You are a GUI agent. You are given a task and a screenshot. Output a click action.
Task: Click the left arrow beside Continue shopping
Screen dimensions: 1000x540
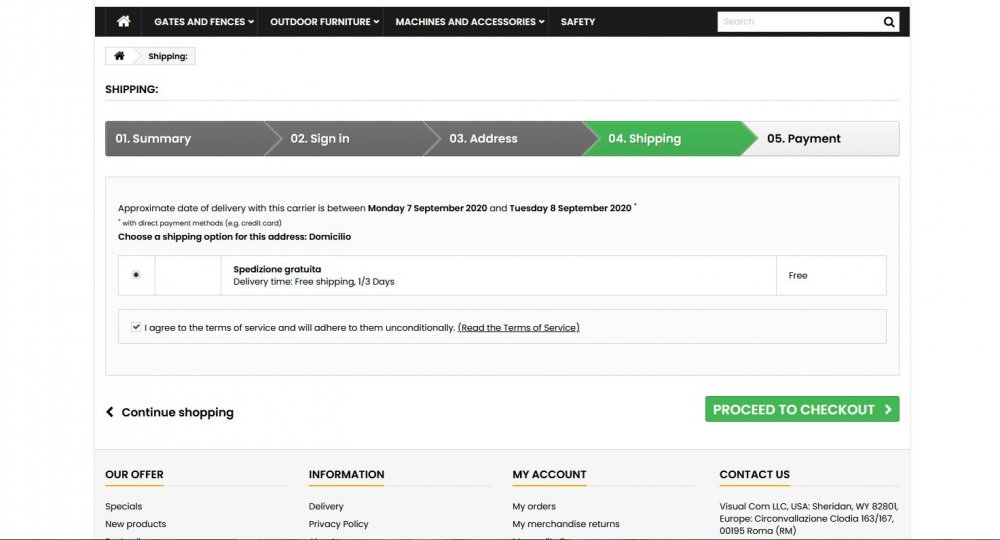pos(110,412)
